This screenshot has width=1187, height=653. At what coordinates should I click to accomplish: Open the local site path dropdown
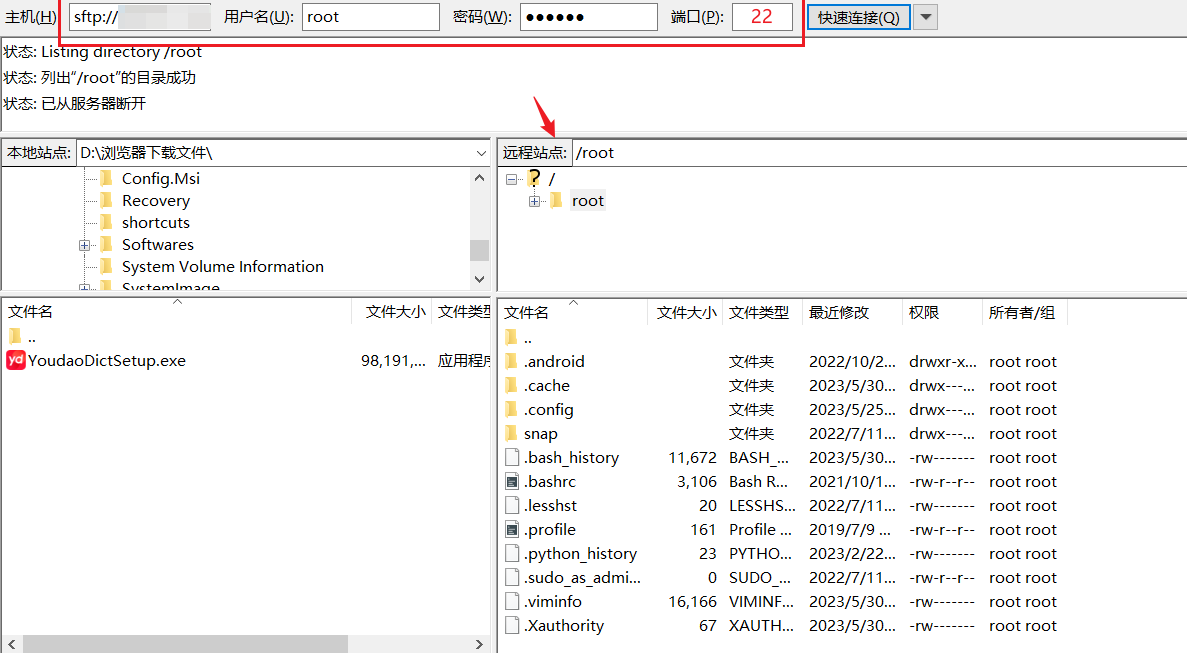(x=481, y=153)
